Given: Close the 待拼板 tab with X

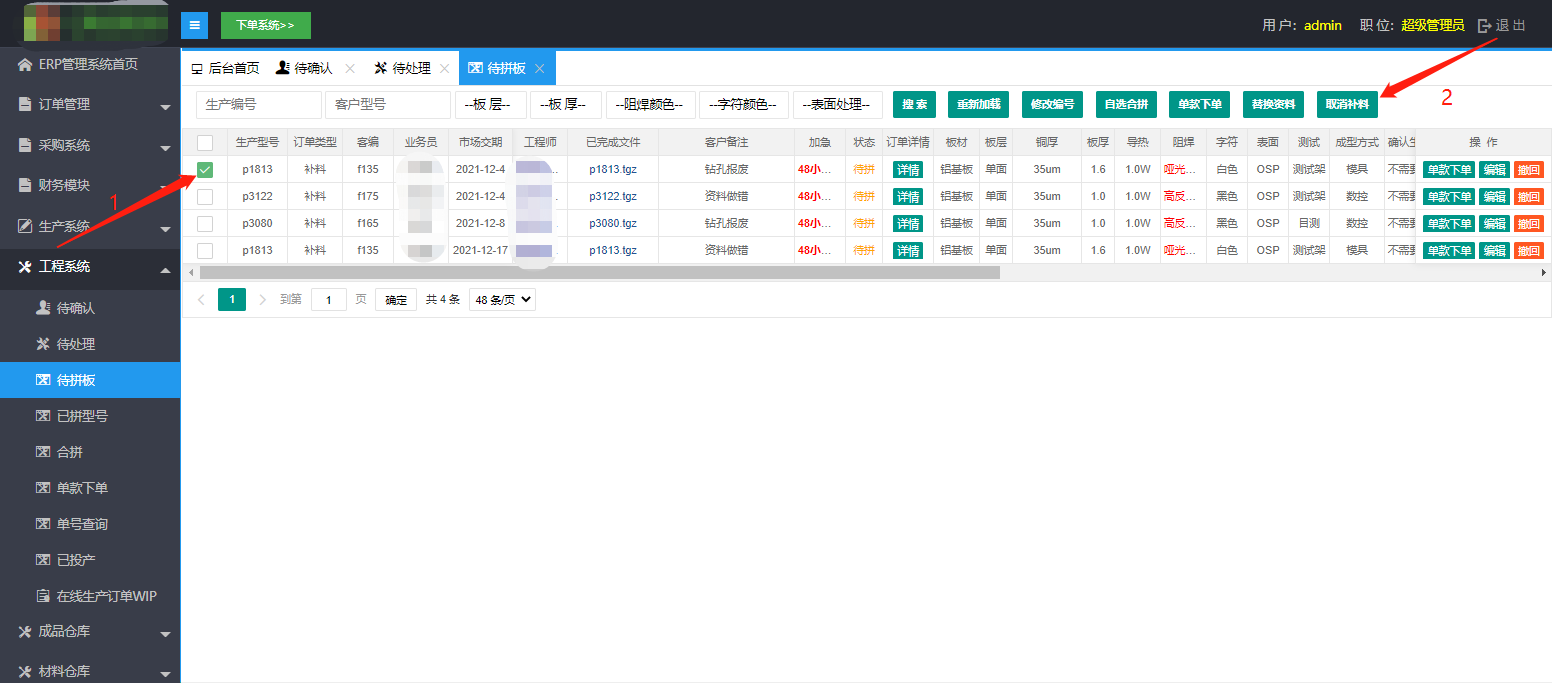Looking at the screenshot, I should (x=539, y=68).
